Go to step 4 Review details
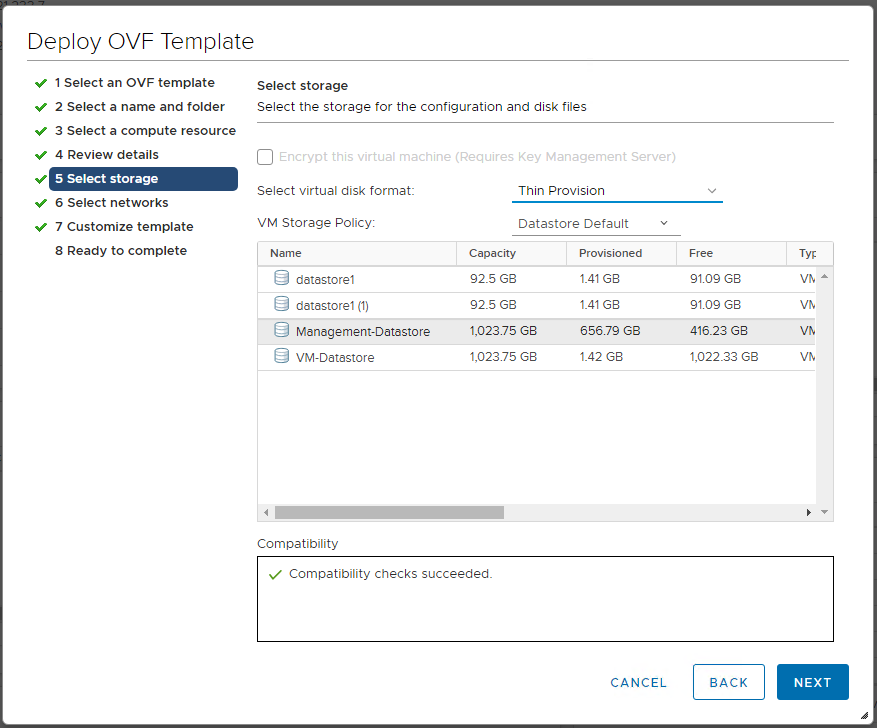877x728 pixels. [107, 155]
